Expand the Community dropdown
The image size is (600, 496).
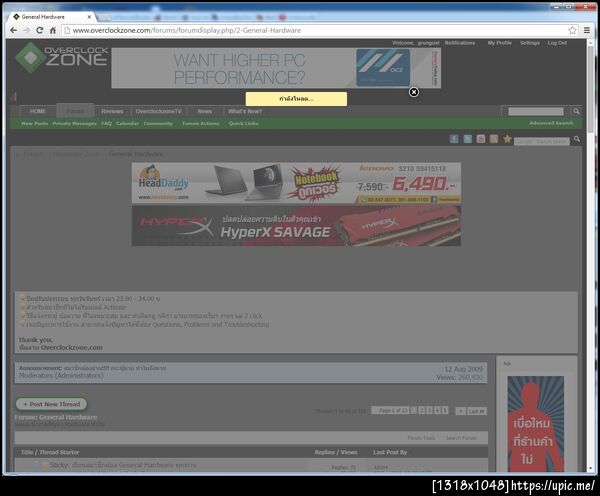click(158, 123)
